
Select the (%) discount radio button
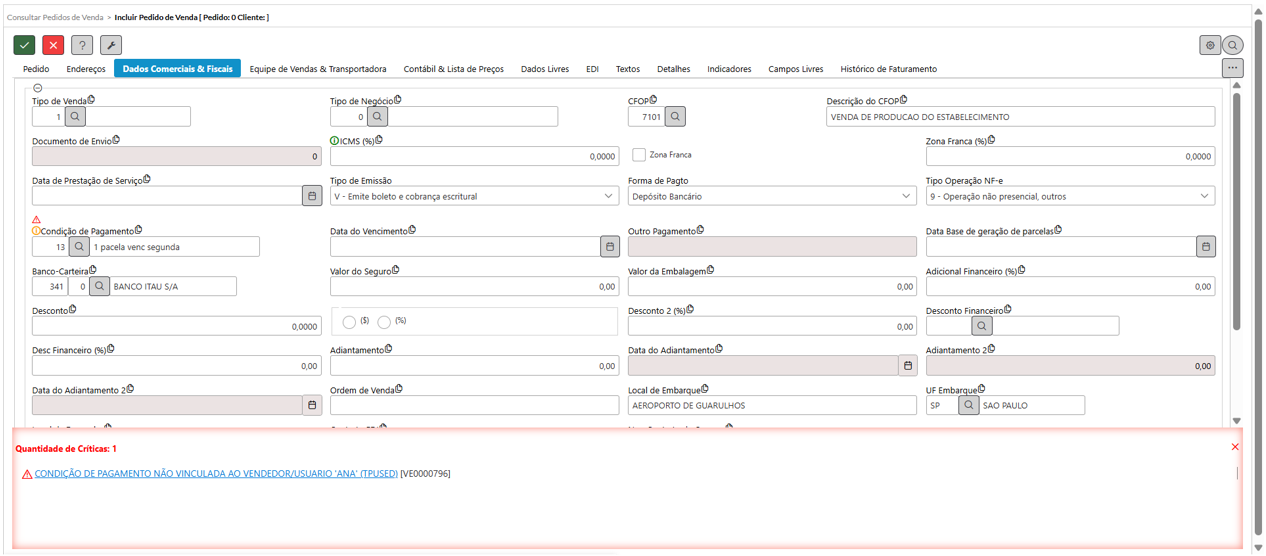tap(384, 322)
